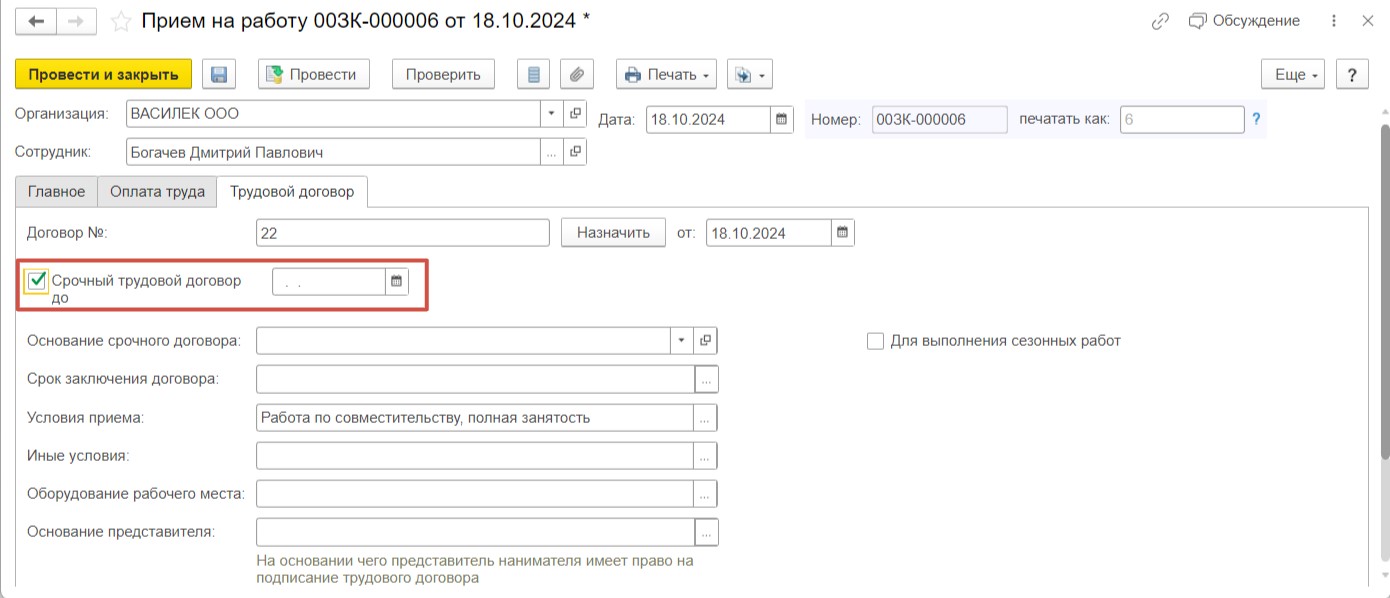Open Обсуждение discussion panel
This screenshot has width=1390, height=598.
pos(1244,21)
